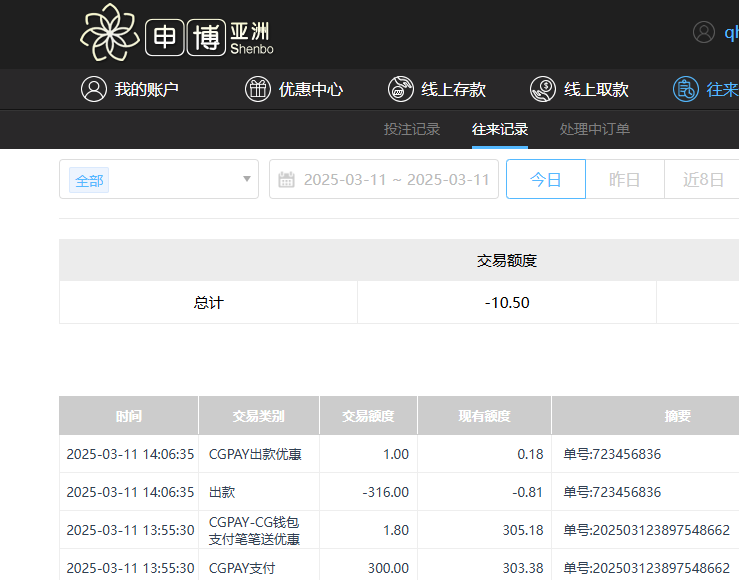The height and width of the screenshot is (580, 739).
Task: Expand the dropdown arrow beside 全部
Action: 247,180
